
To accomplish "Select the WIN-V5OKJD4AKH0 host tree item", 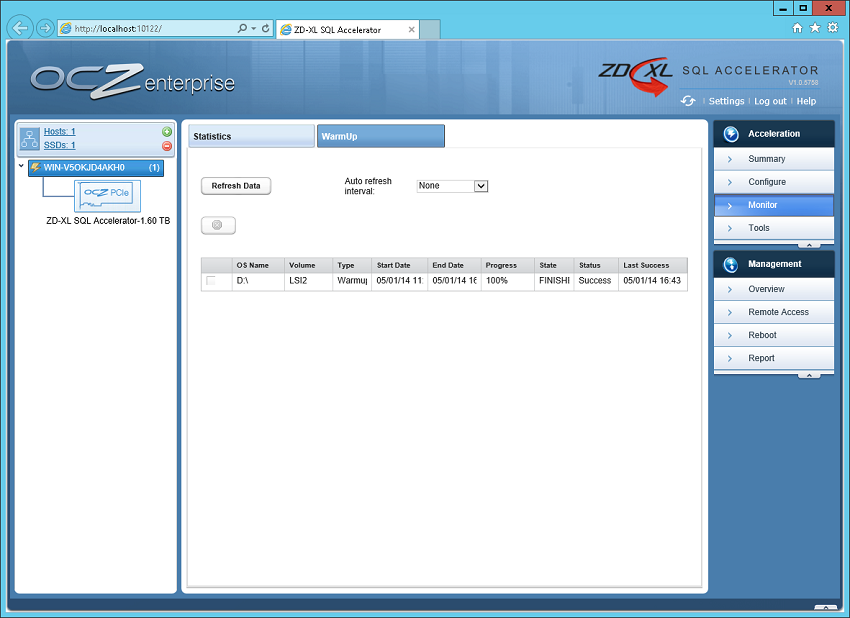I will pyautogui.click(x=96, y=168).
